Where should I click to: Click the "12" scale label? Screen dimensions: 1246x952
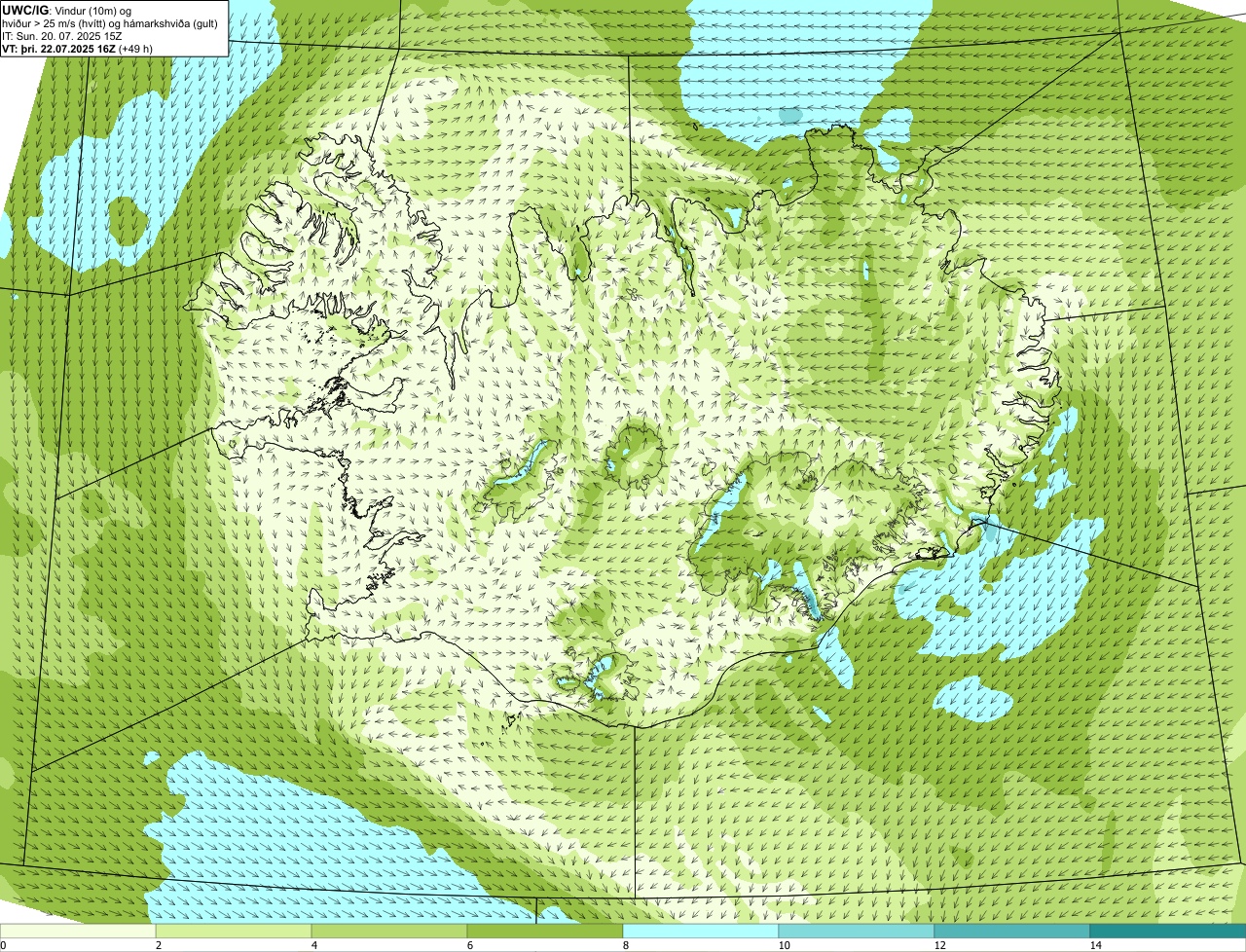939,945
